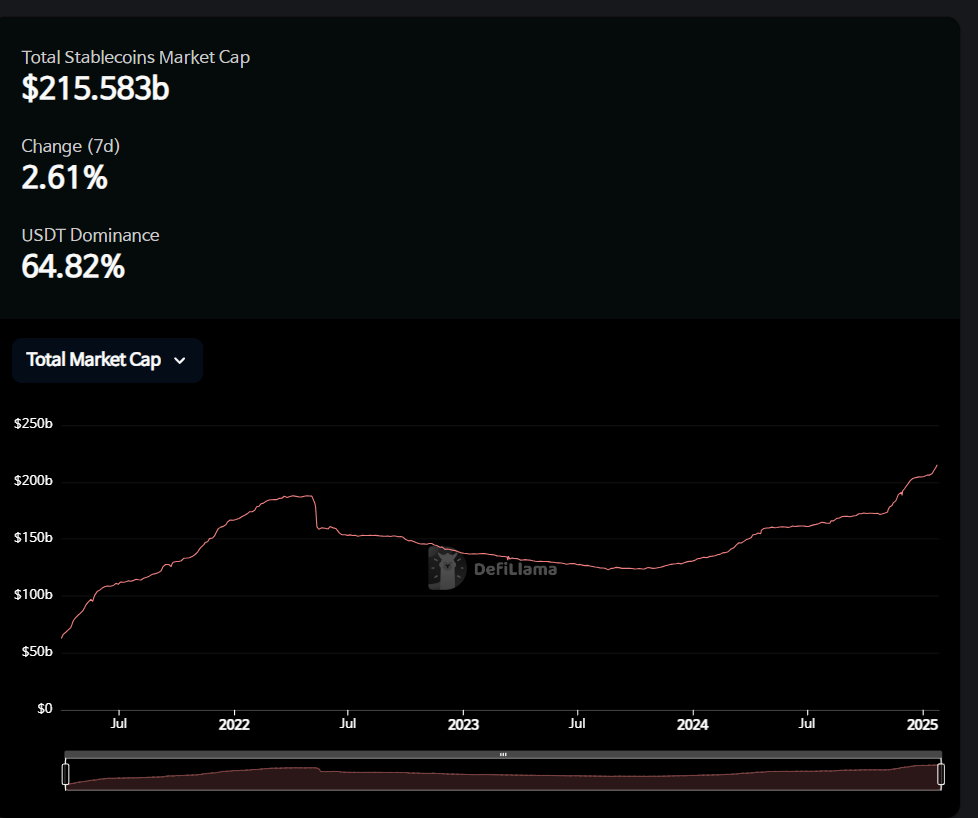Click the range slider top grab bar

pyautogui.click(x=503, y=754)
